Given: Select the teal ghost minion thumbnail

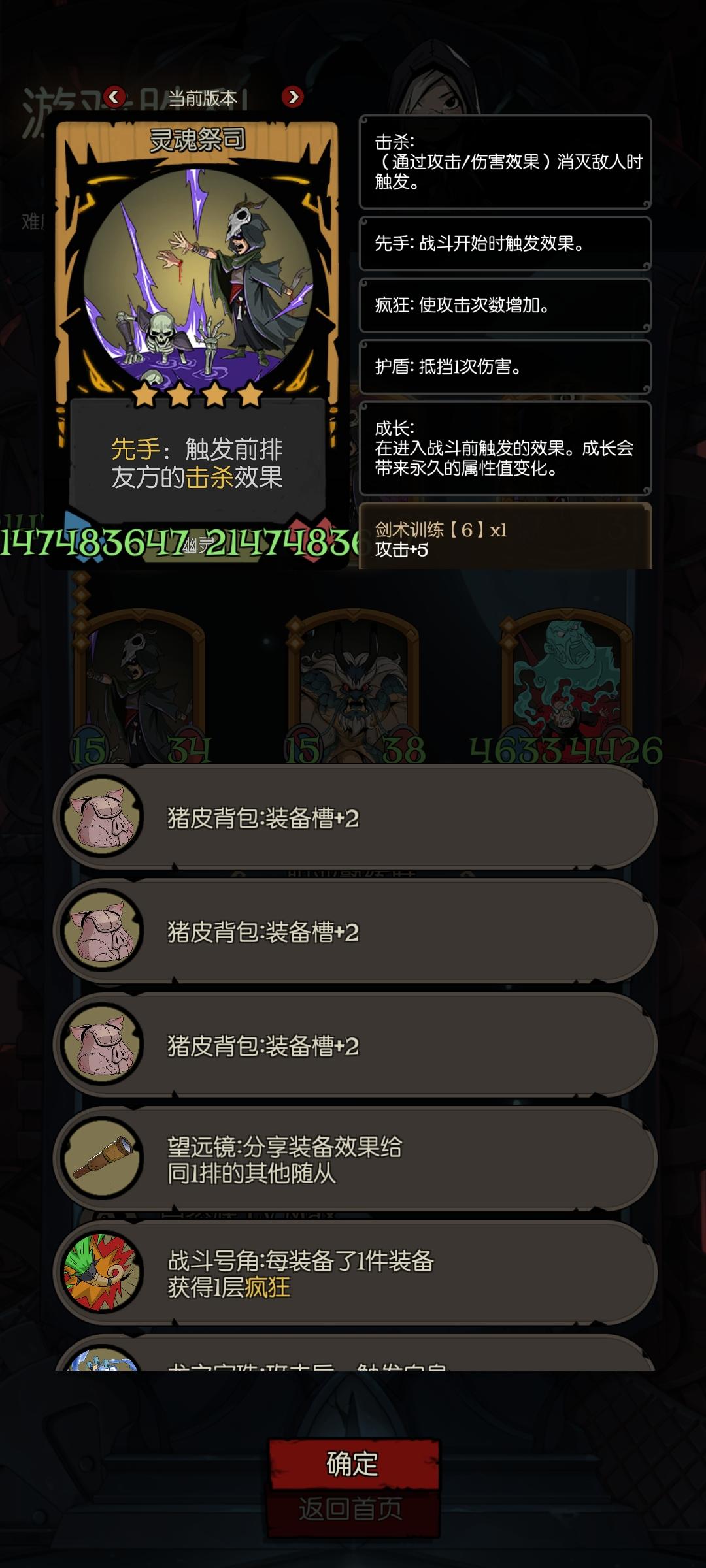Looking at the screenshot, I should point(566,686).
